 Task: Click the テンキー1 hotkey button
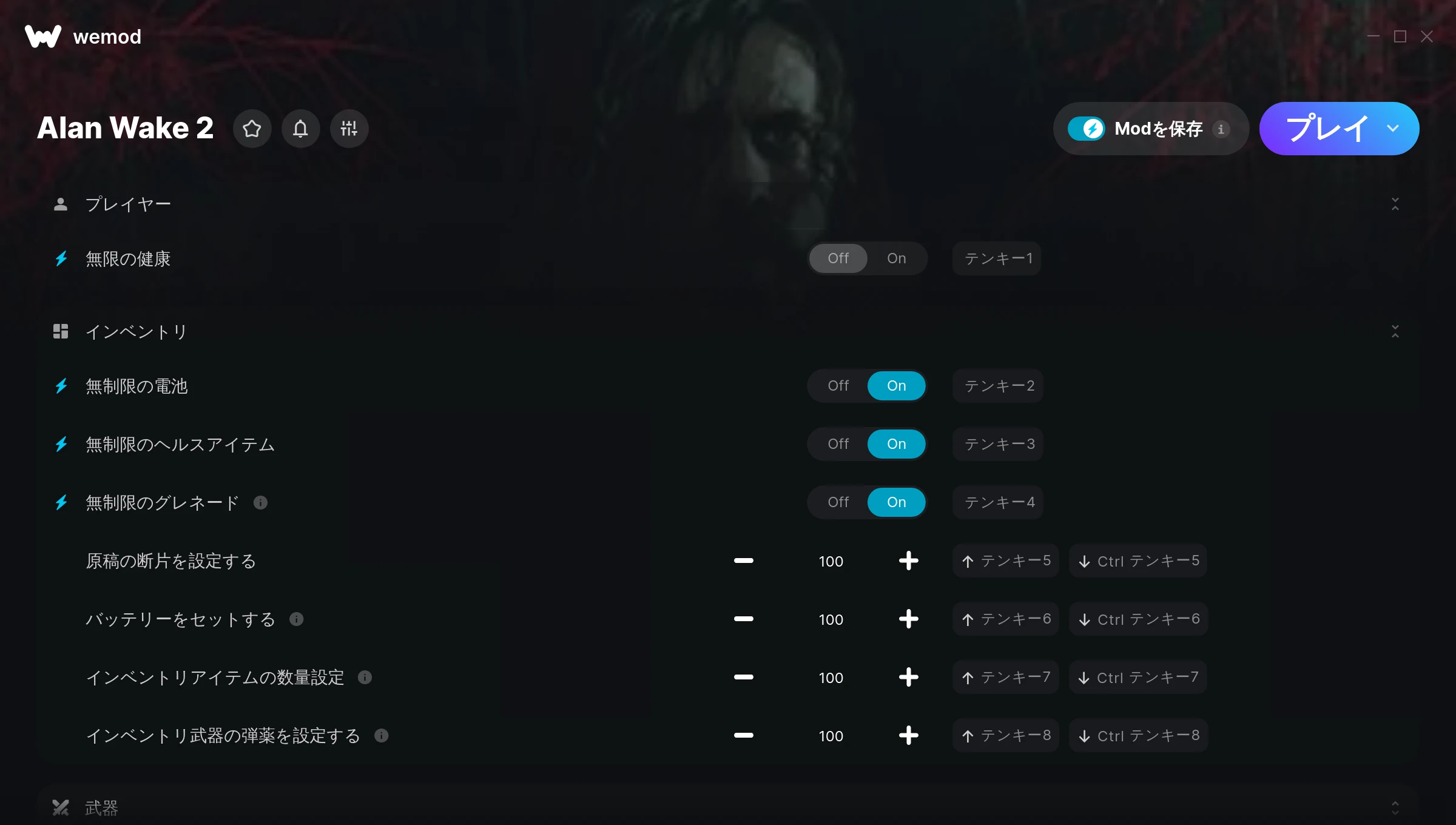click(997, 258)
